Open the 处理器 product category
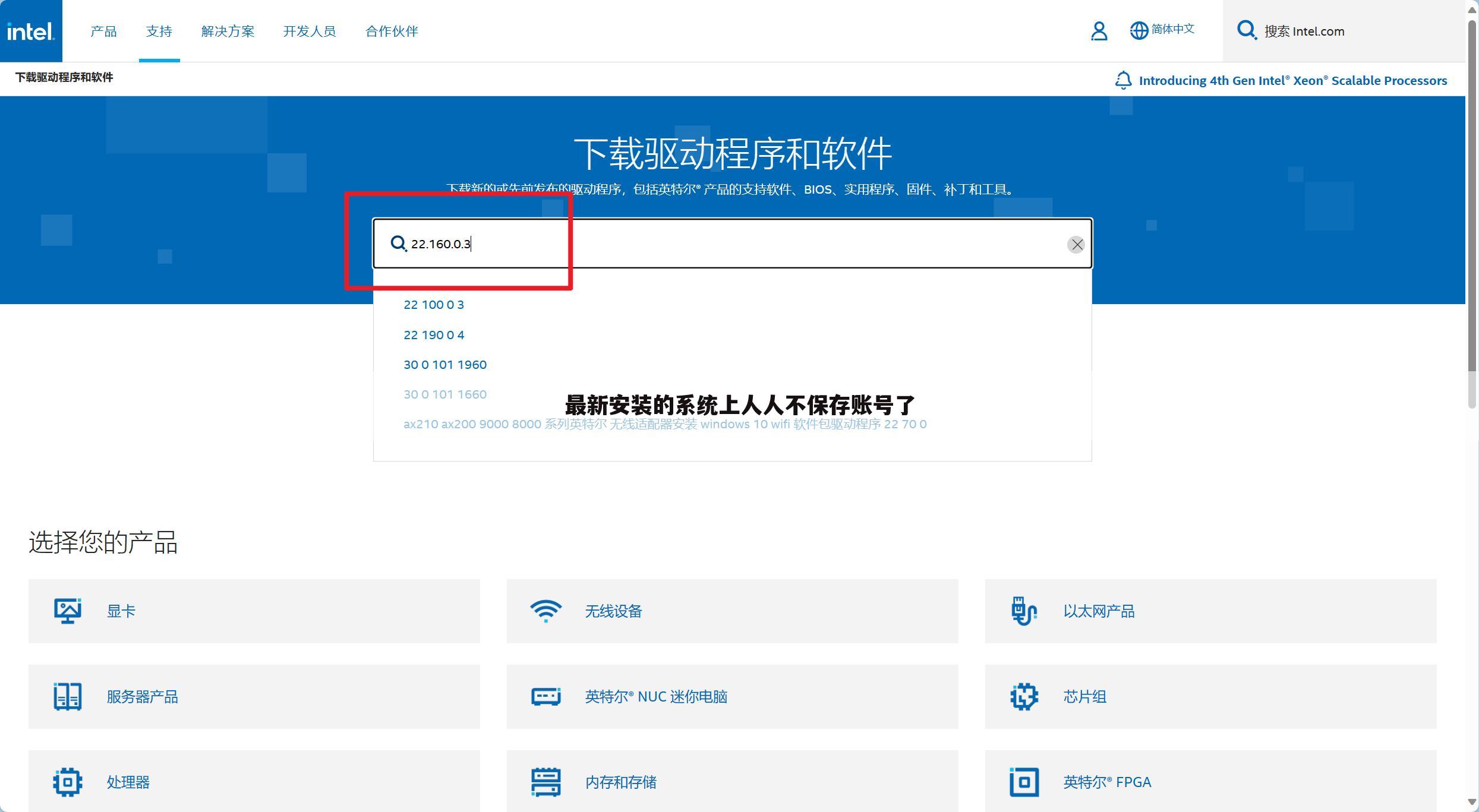Viewport: 1479px width, 812px height. coord(254,781)
